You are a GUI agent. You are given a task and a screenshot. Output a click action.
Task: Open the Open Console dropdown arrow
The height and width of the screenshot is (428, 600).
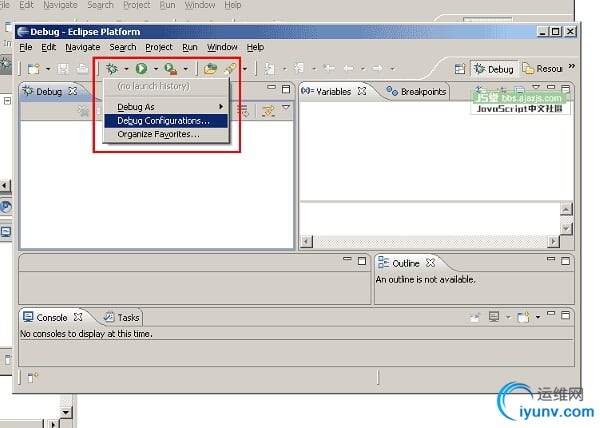click(538, 317)
